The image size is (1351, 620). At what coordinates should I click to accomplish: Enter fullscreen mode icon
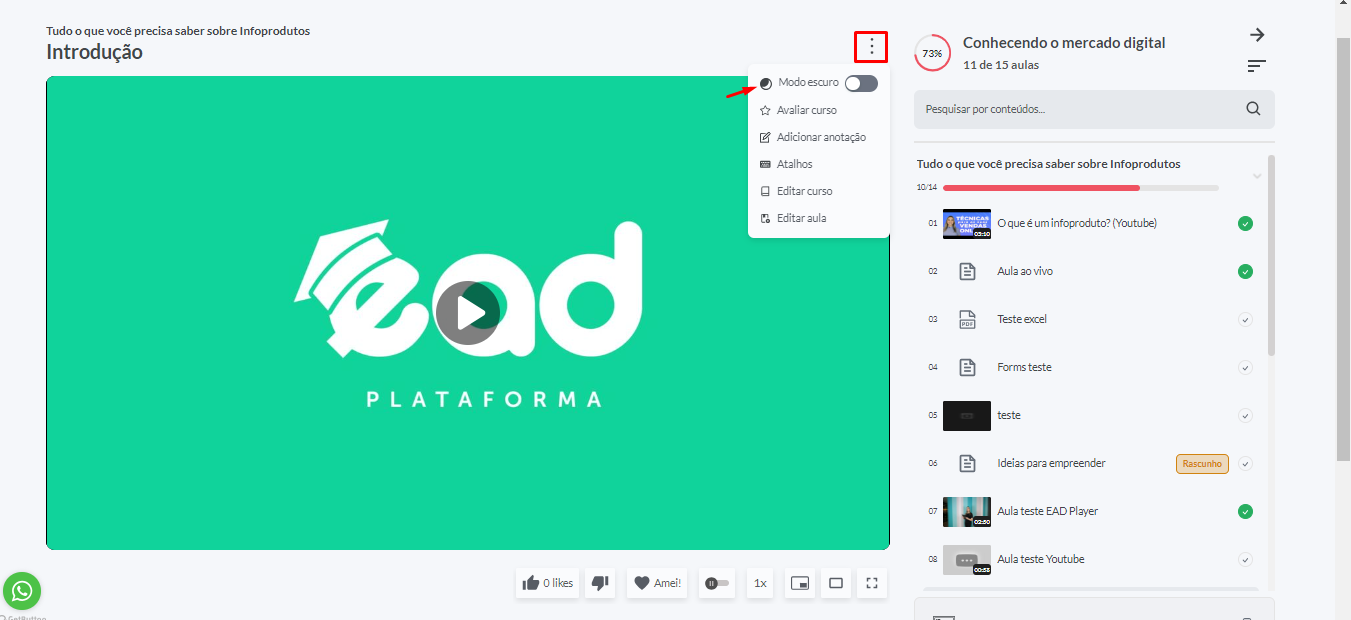pos(872,583)
